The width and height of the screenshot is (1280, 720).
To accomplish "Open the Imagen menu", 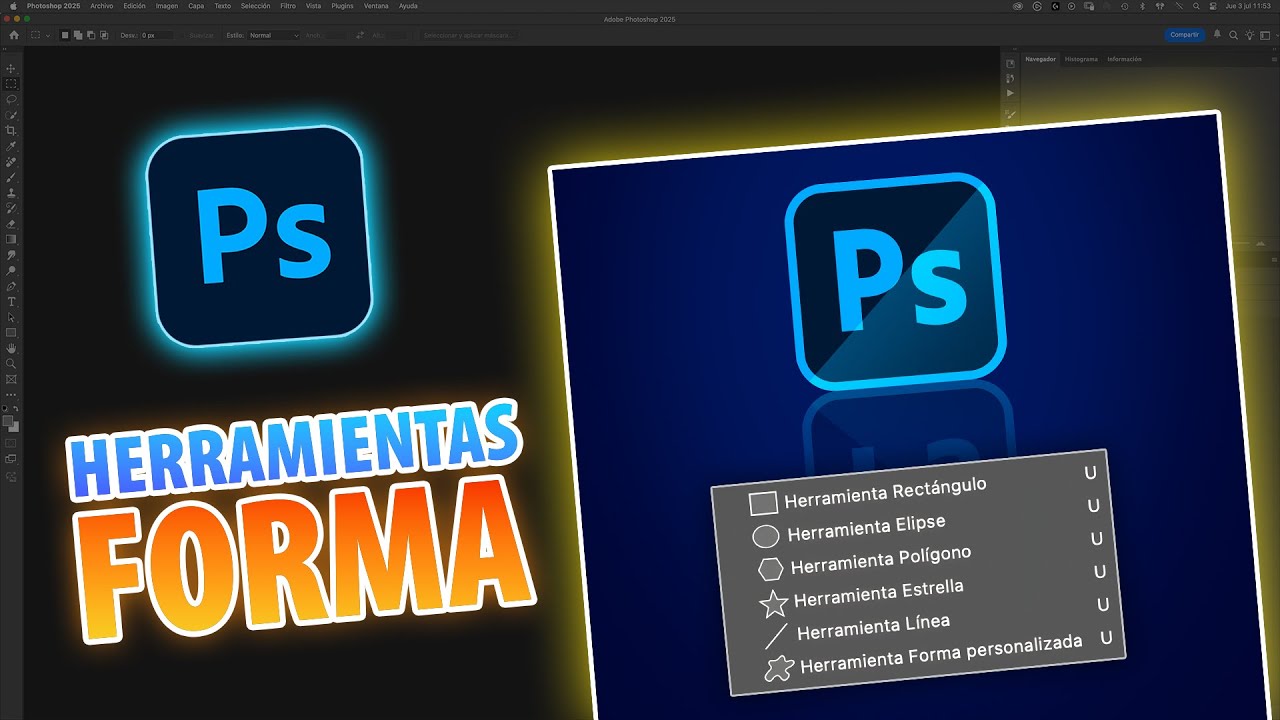I will click(x=167, y=6).
